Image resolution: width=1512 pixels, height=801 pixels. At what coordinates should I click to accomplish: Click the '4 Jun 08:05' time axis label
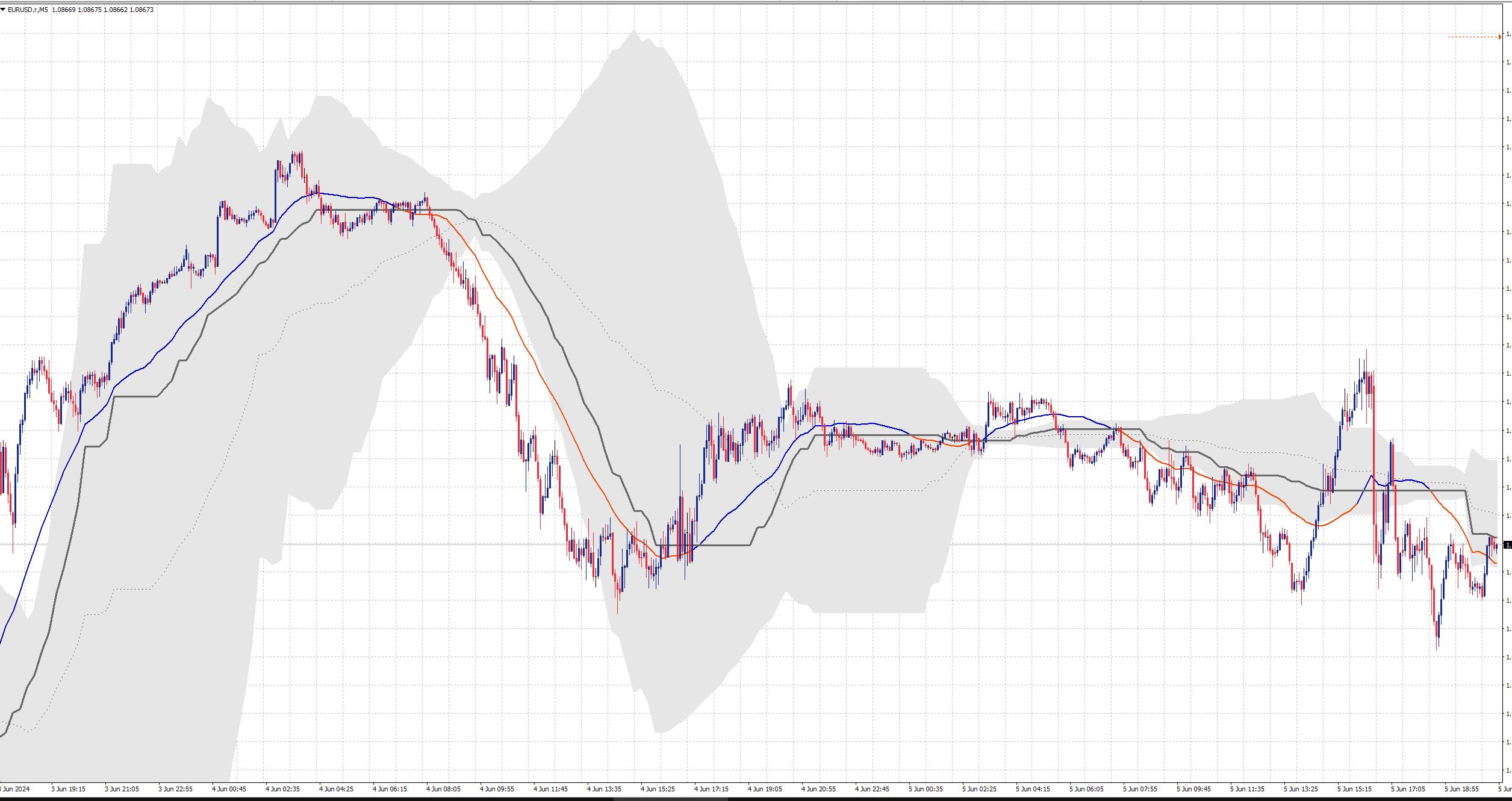(443, 788)
